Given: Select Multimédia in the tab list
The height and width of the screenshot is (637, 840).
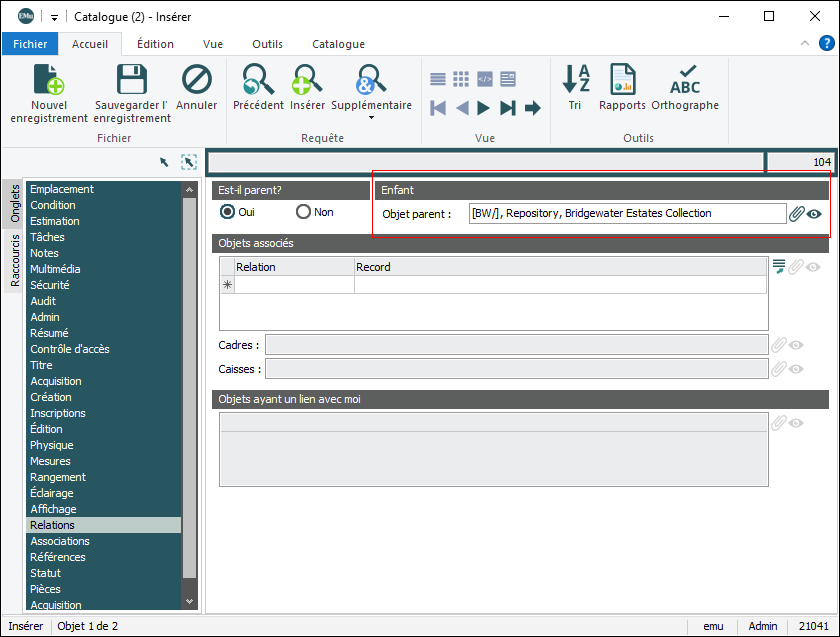Looking at the screenshot, I should click(x=55, y=269).
